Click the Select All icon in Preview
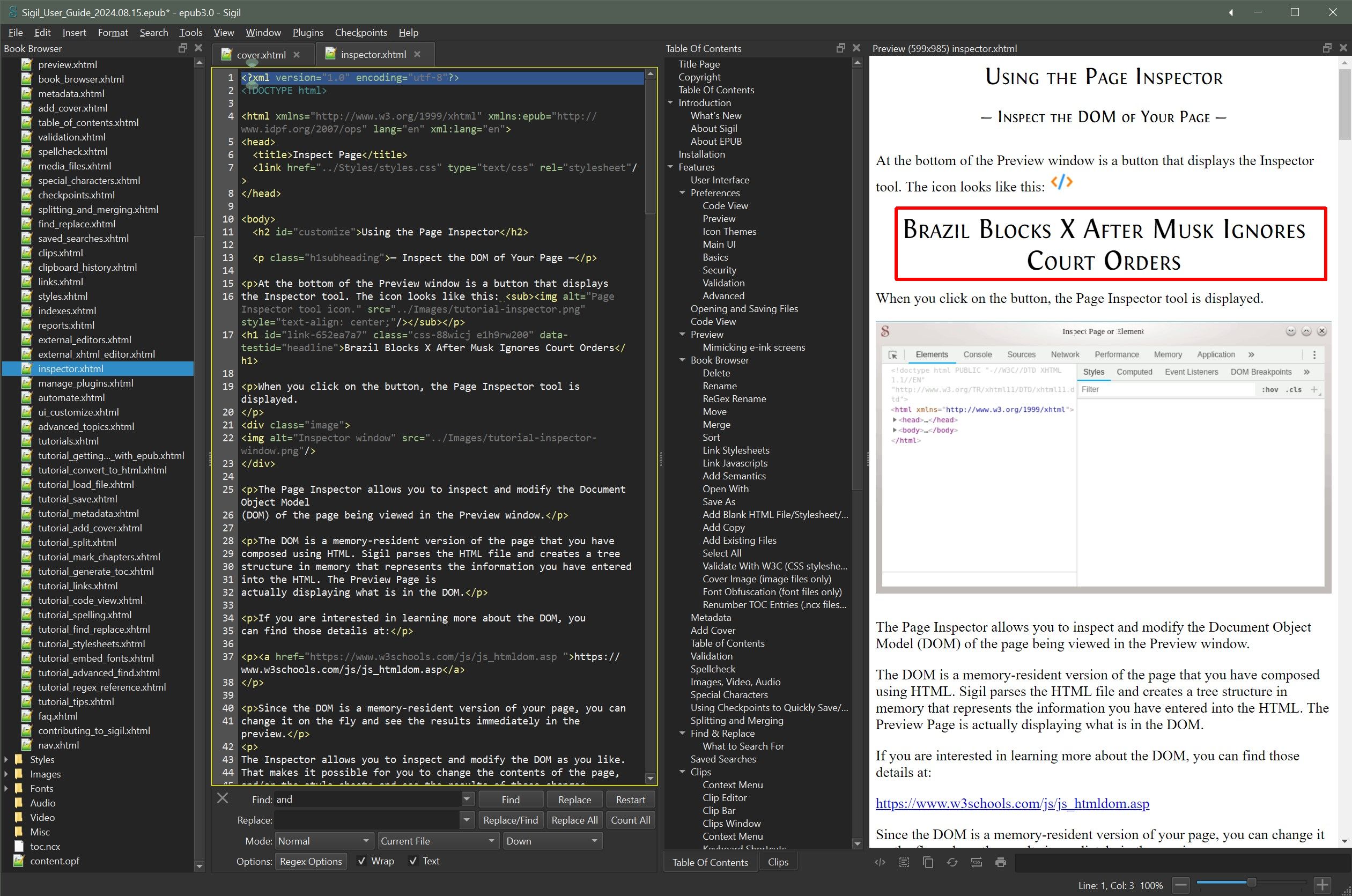 904,862
